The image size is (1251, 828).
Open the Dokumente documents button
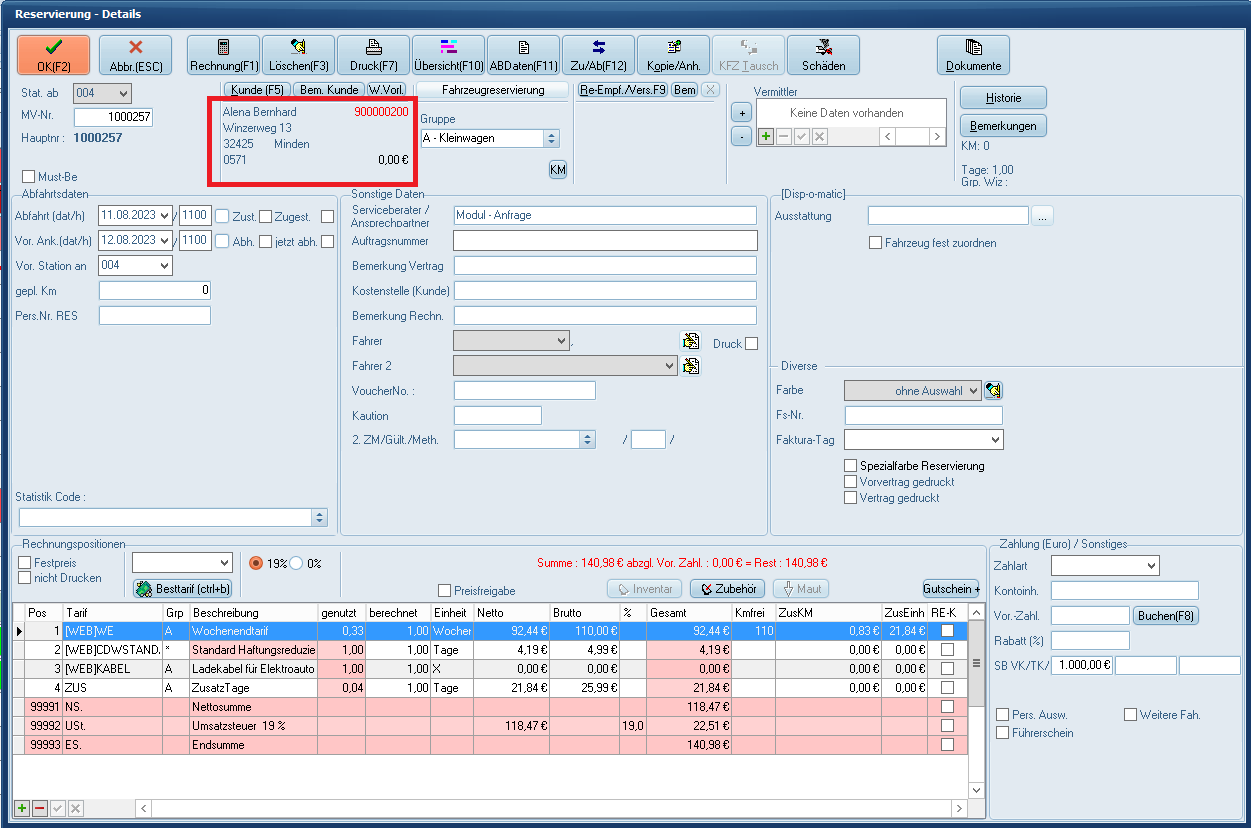click(973, 55)
